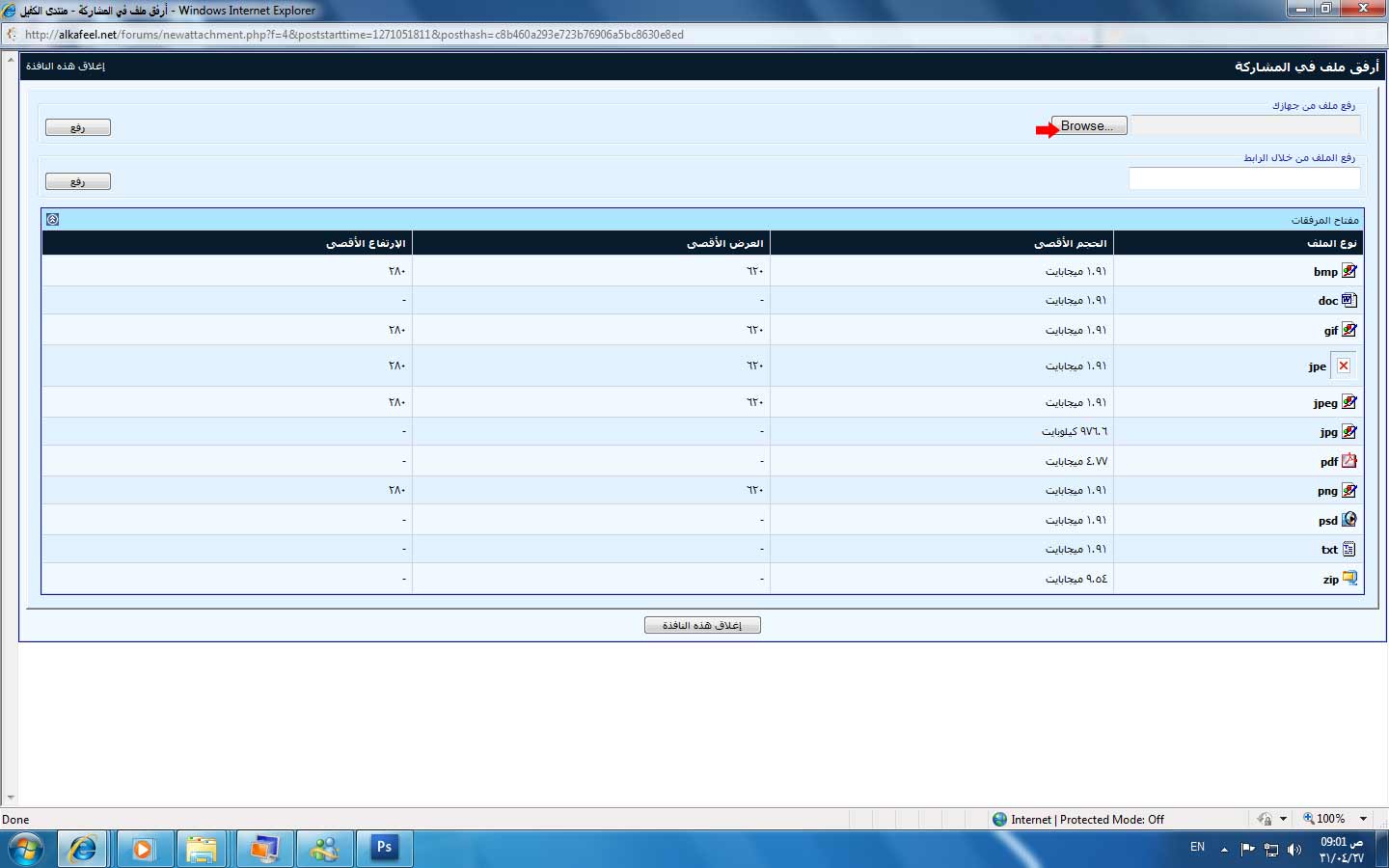Show hidden system tray icons
This screenshot has width=1389, height=868.
pyautogui.click(x=1224, y=850)
